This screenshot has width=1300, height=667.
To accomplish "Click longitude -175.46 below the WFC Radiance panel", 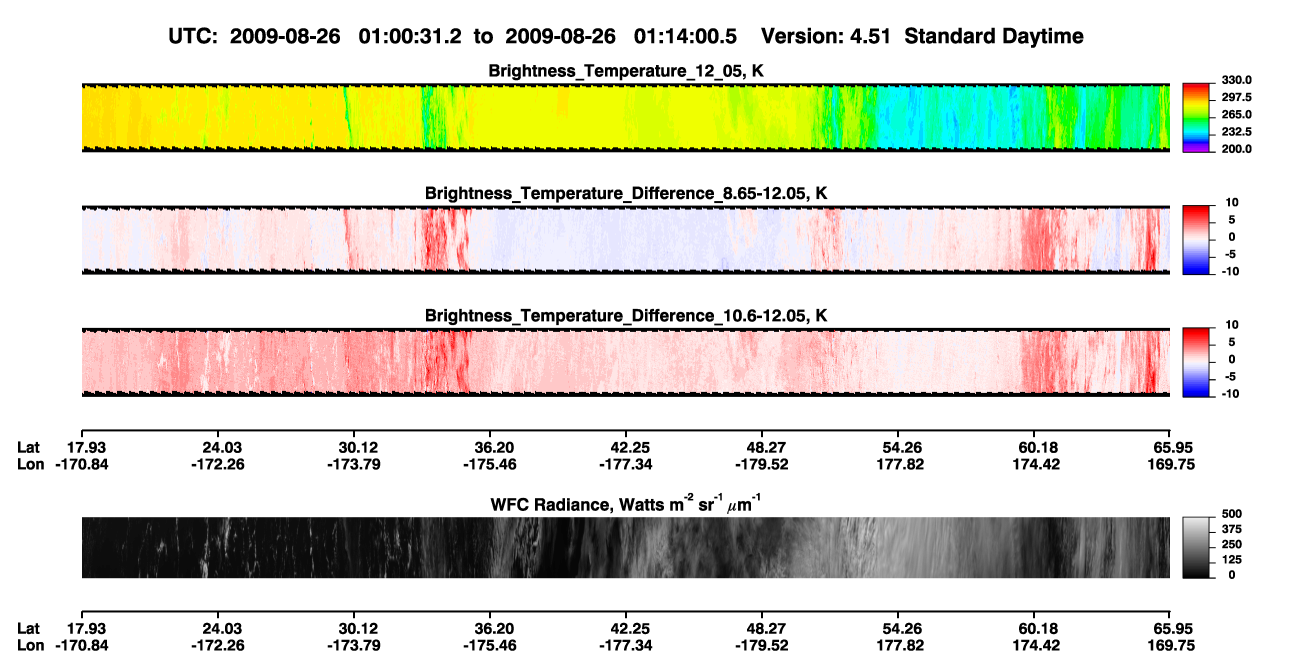I will pyautogui.click(x=492, y=645).
